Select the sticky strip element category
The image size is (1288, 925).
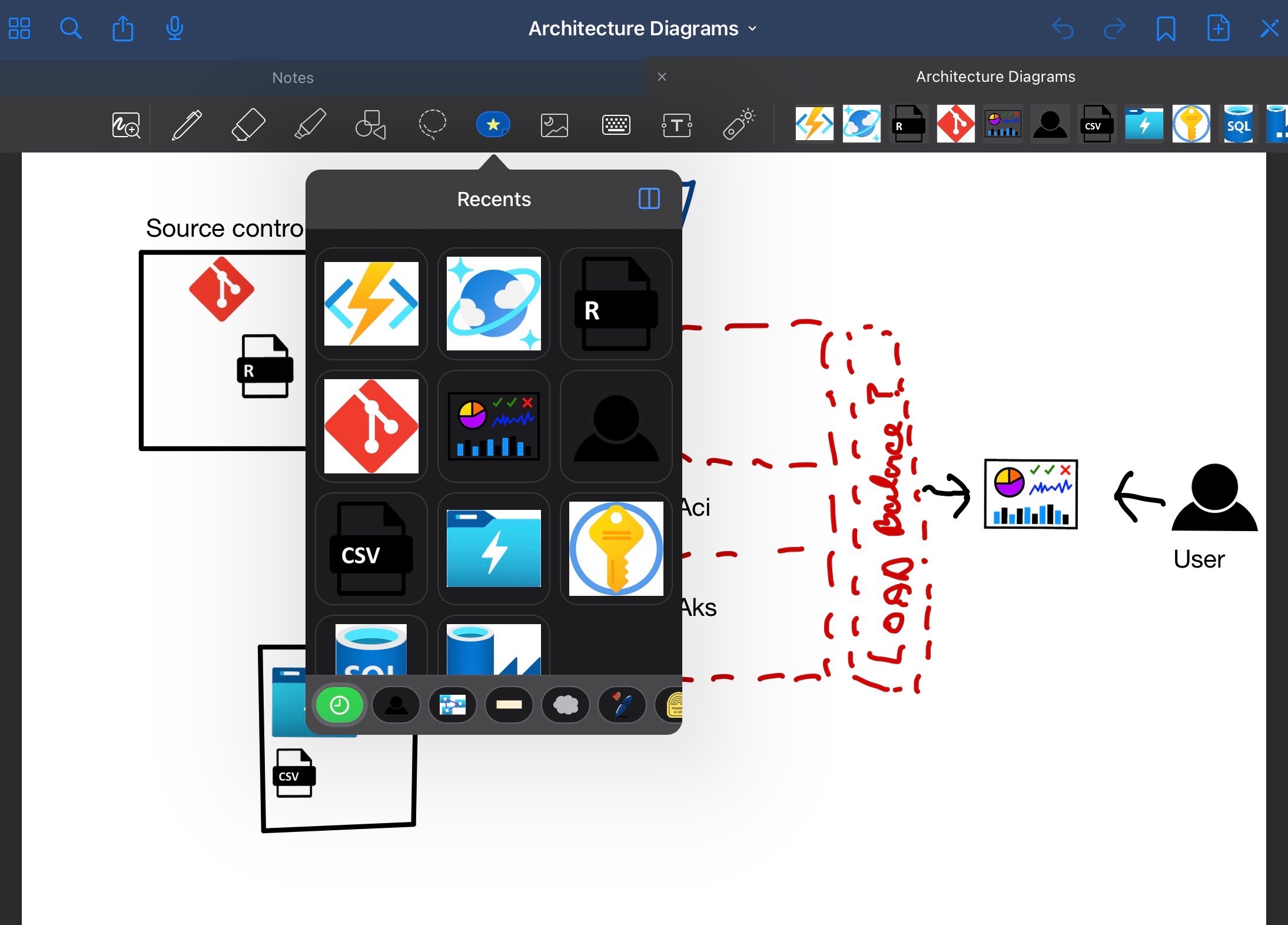coord(509,705)
